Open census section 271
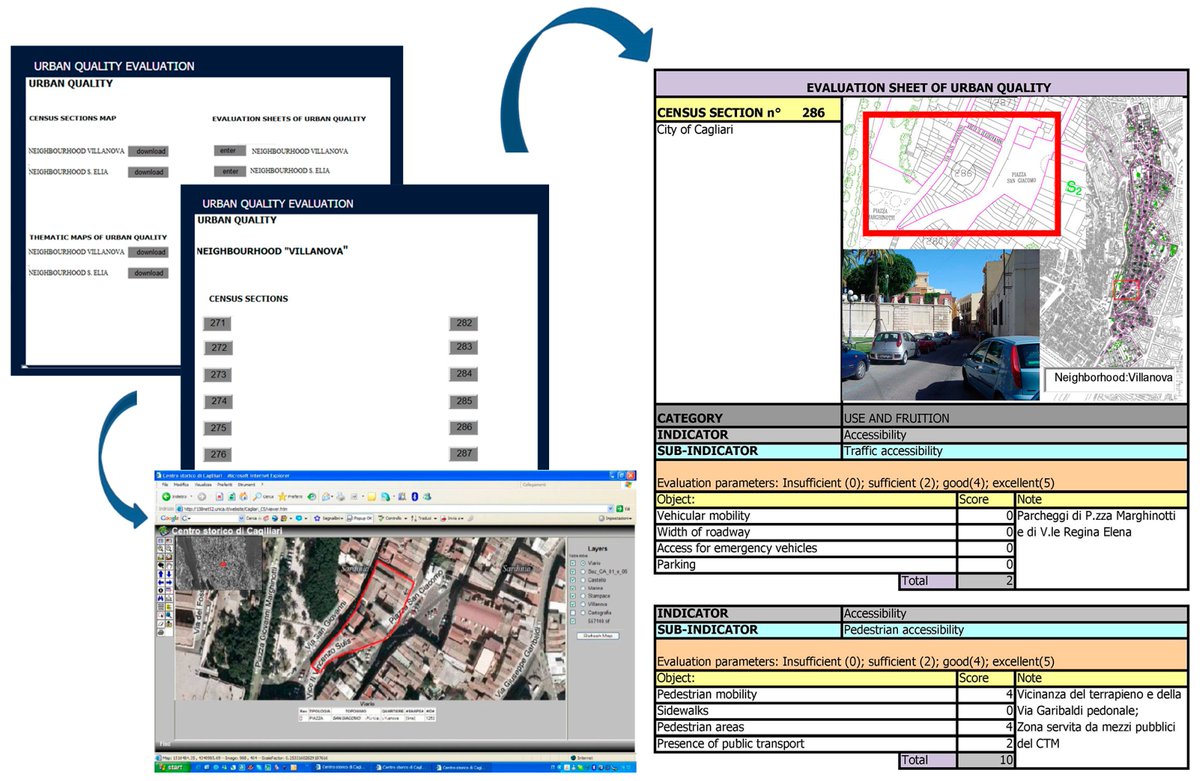The width and height of the screenshot is (1200, 781). (218, 323)
